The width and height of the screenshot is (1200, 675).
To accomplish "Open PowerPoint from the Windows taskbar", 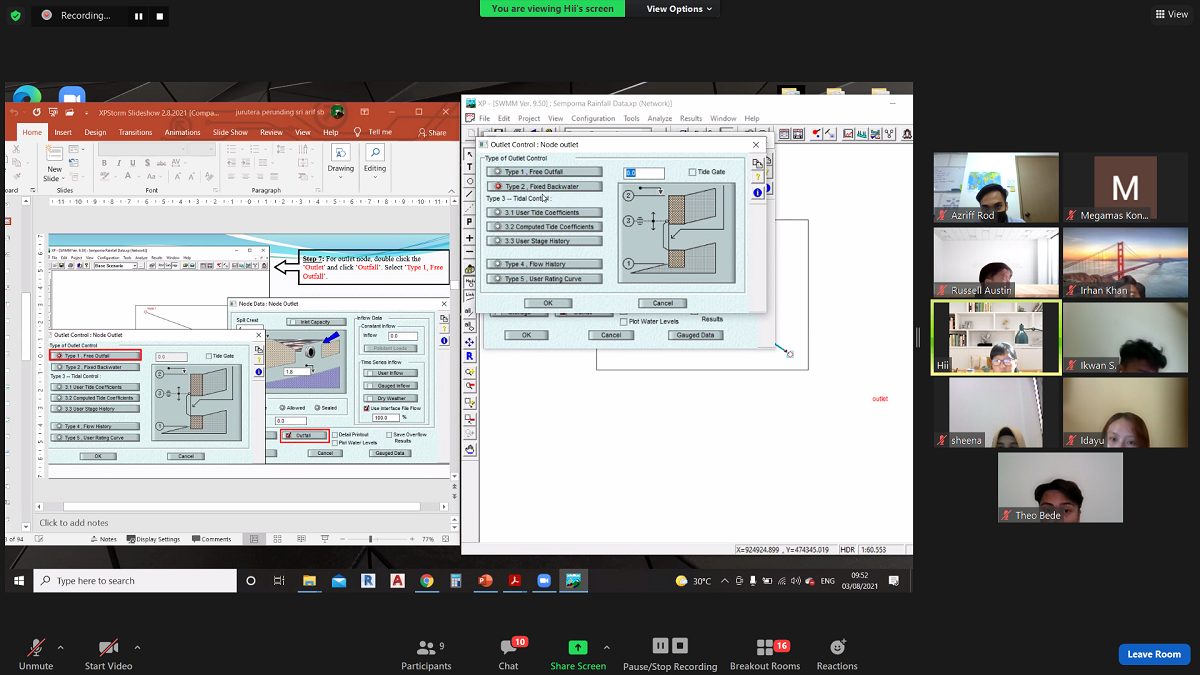I will (x=486, y=581).
